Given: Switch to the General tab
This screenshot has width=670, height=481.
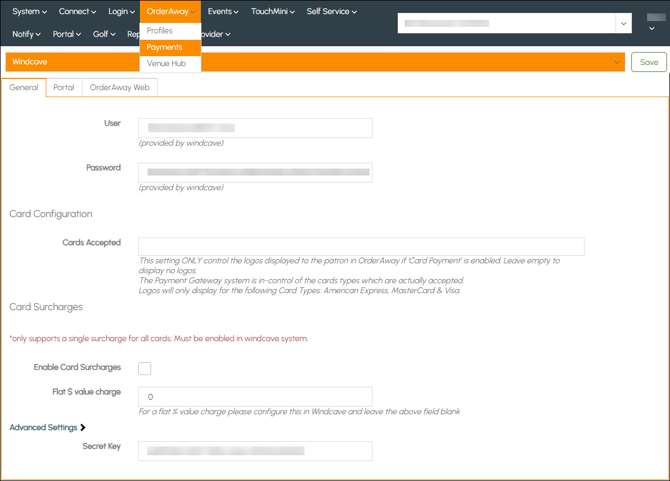Looking at the screenshot, I should (x=24, y=88).
